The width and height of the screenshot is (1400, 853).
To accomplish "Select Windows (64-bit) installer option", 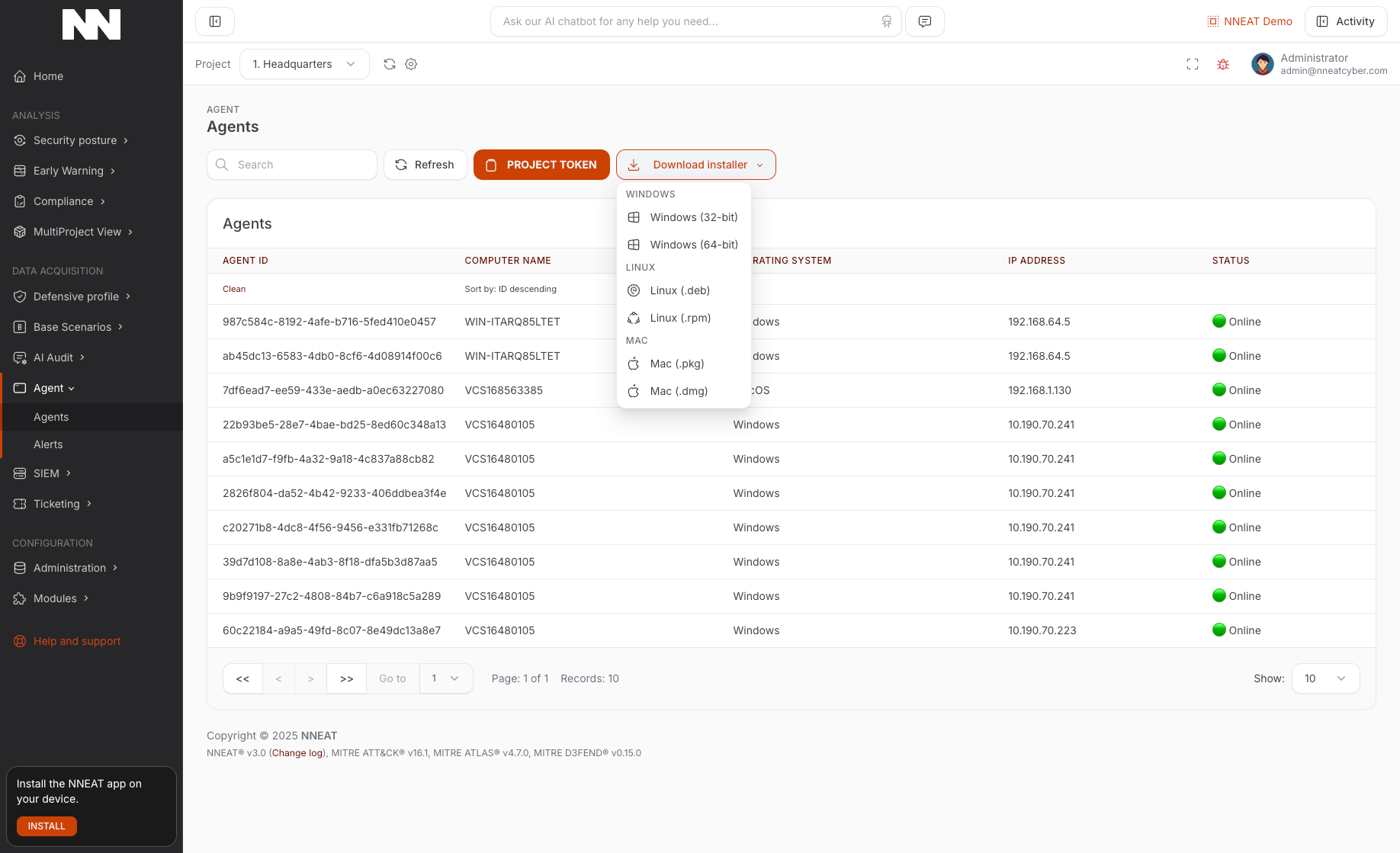I will pyautogui.click(x=693, y=245).
